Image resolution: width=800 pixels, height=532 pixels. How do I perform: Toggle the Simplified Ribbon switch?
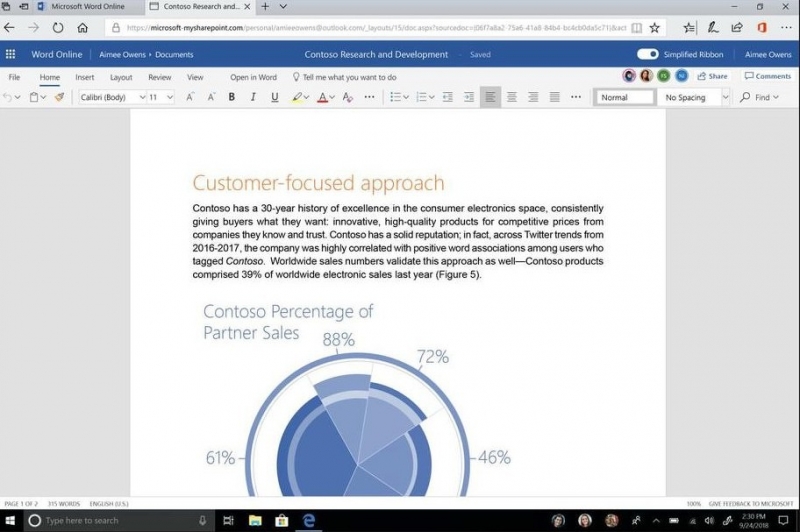(x=647, y=54)
